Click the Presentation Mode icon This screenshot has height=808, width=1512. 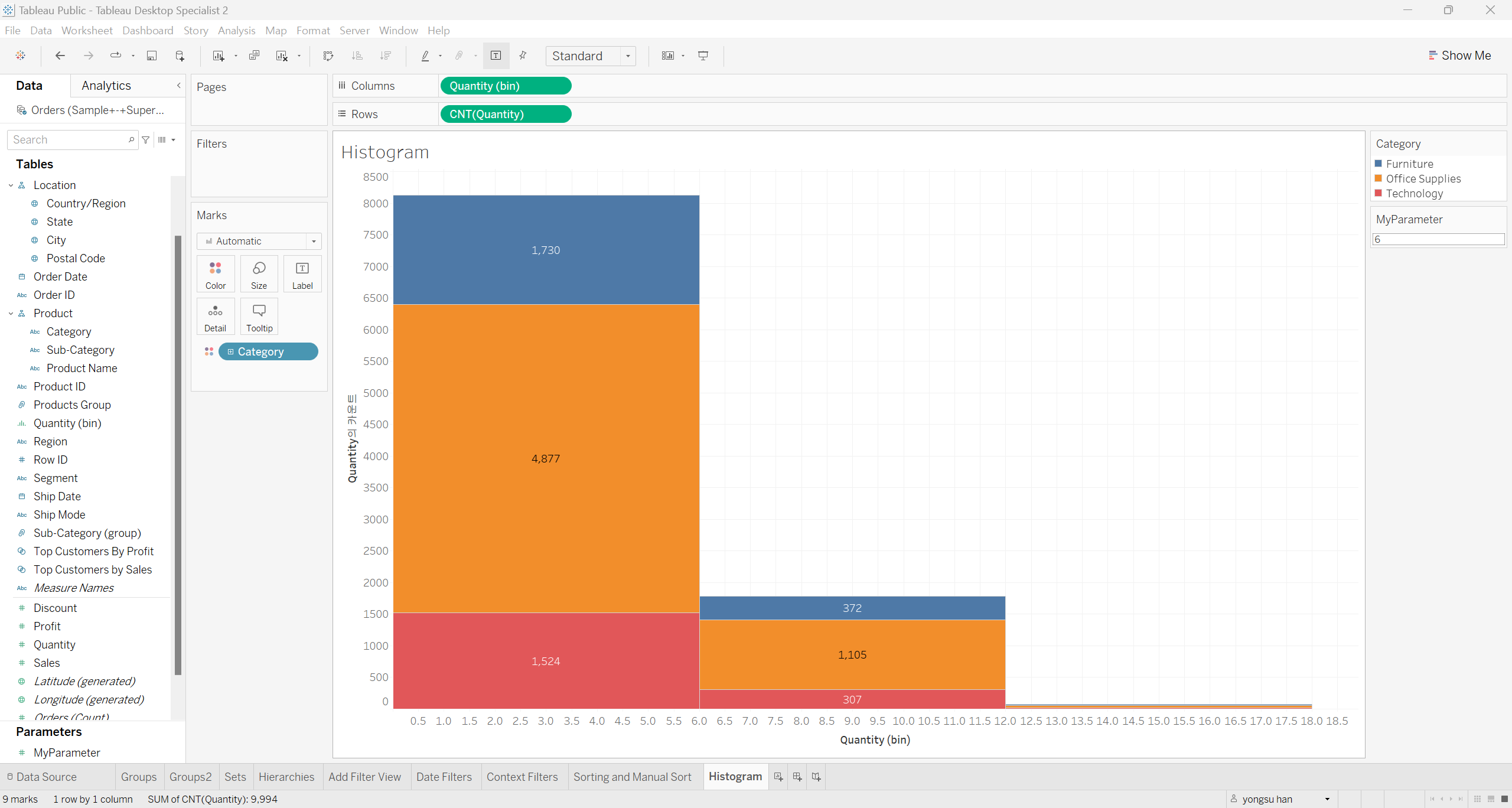coord(703,56)
